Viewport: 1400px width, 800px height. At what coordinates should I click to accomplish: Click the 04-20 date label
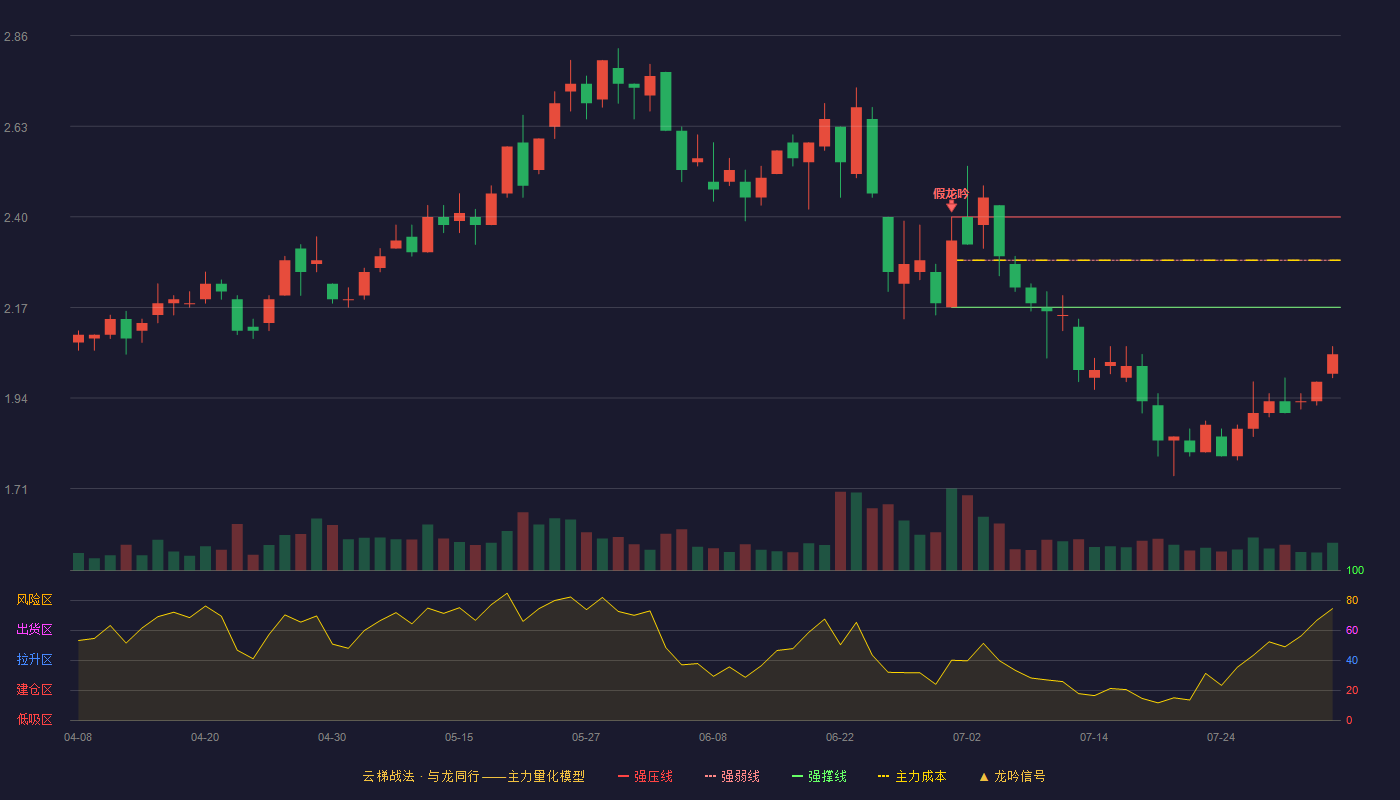point(205,737)
